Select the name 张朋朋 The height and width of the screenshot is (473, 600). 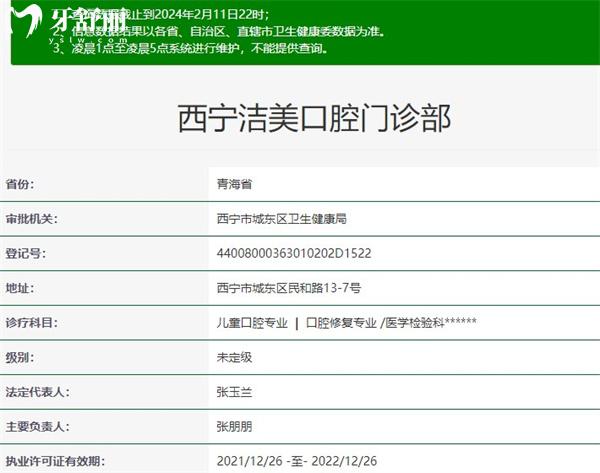click(x=234, y=426)
